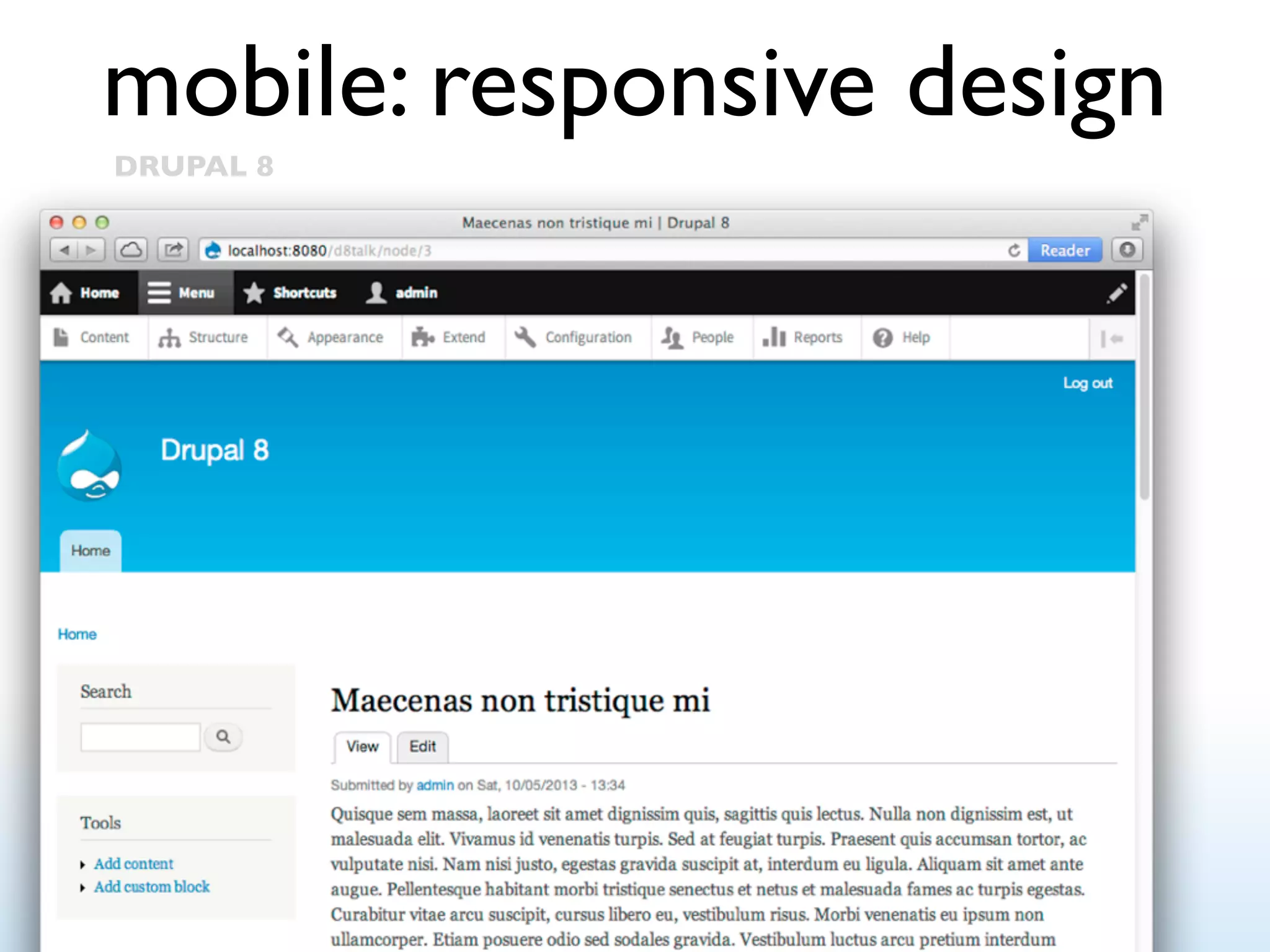The height and width of the screenshot is (952, 1270).
Task: Open the iCloud tabs cloud icon
Action: pyautogui.click(x=131, y=250)
